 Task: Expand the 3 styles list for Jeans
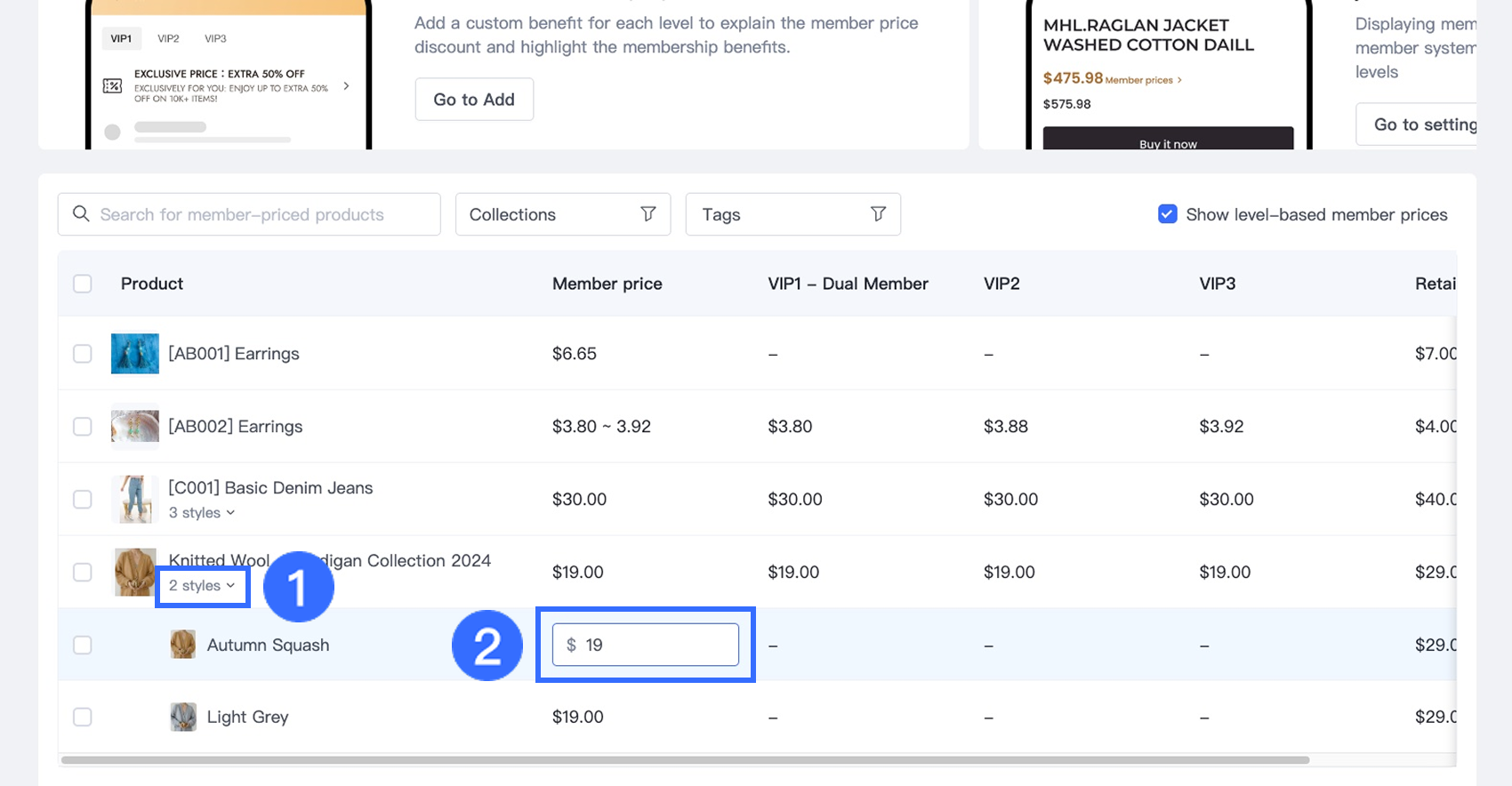[202, 513]
